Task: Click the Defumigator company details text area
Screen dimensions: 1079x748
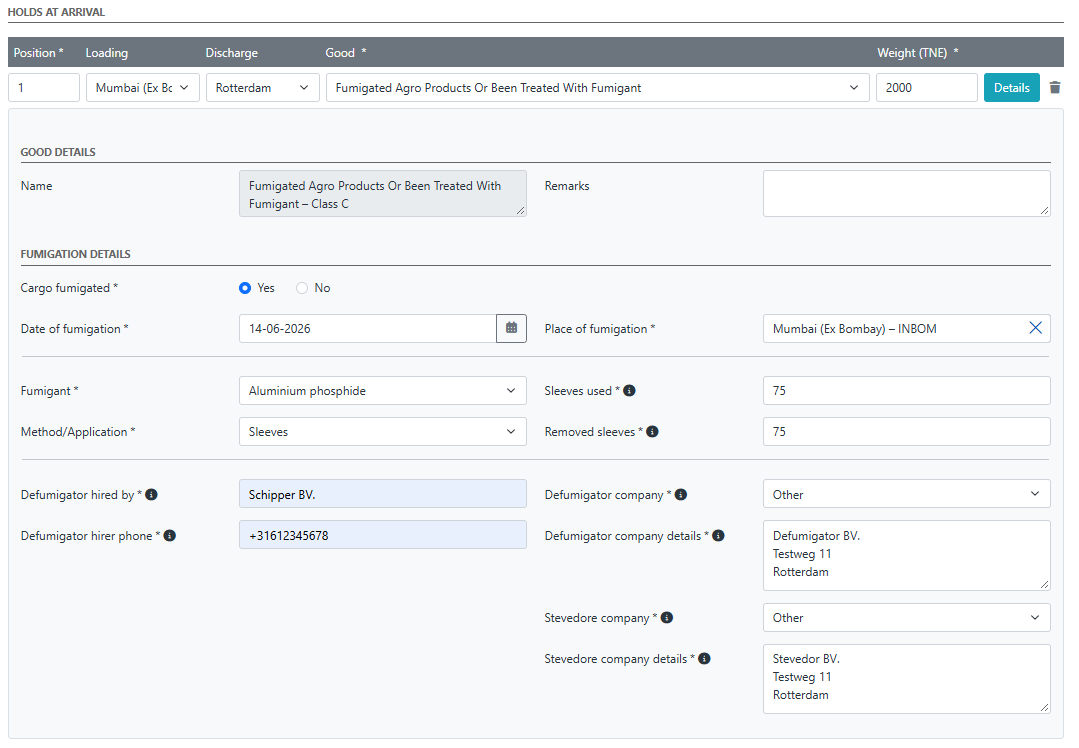Action: coord(906,555)
